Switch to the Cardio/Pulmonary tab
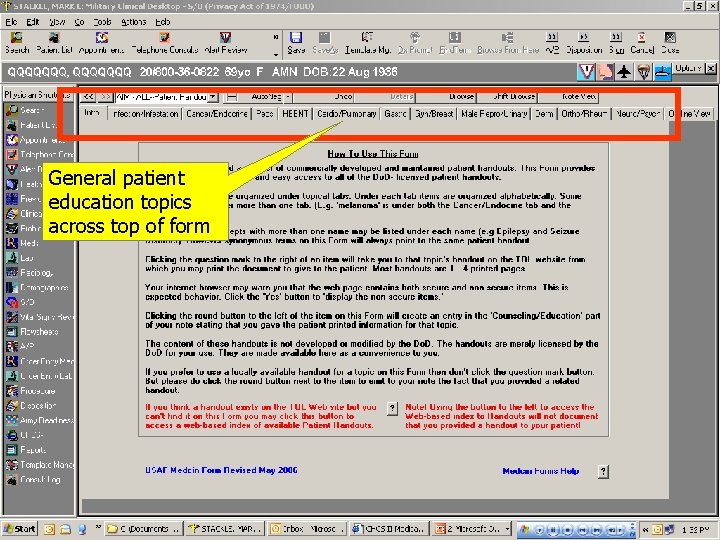 (x=347, y=113)
